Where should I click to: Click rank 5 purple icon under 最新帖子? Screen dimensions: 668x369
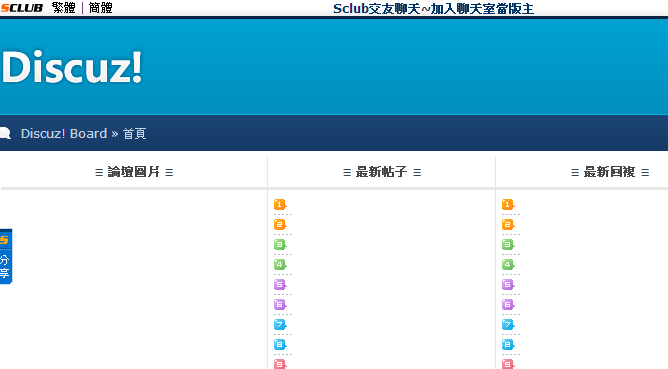pos(280,285)
